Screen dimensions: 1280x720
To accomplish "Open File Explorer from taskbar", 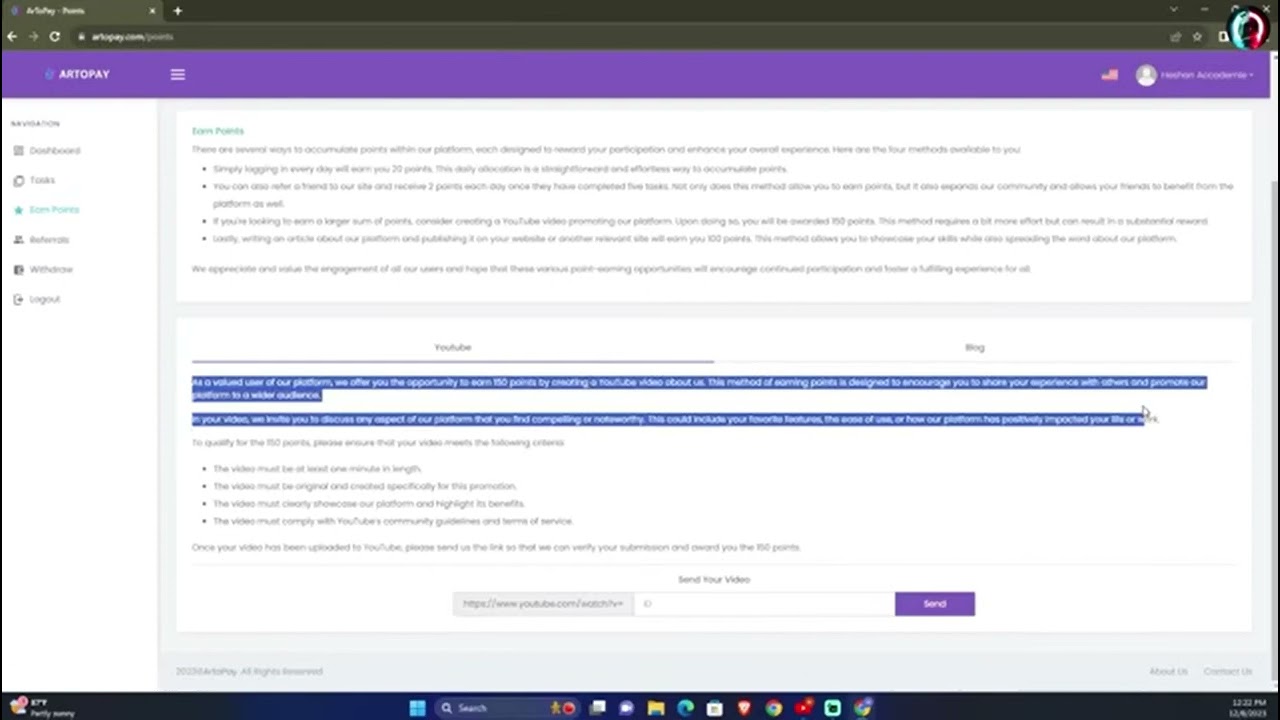I will pyautogui.click(x=656, y=708).
